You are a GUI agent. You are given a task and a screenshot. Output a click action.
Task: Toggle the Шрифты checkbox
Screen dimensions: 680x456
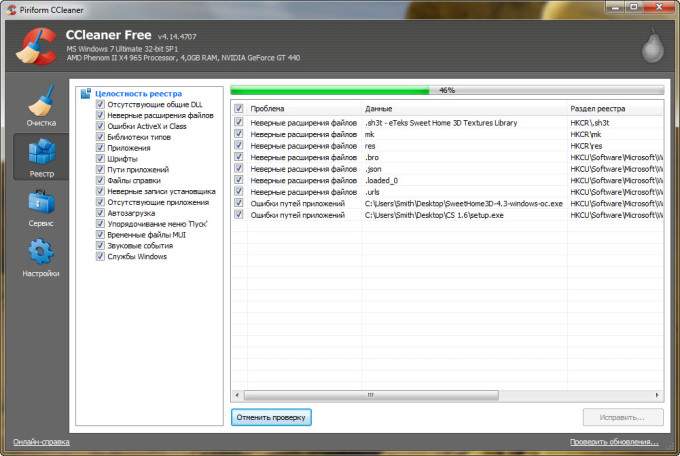tap(100, 158)
